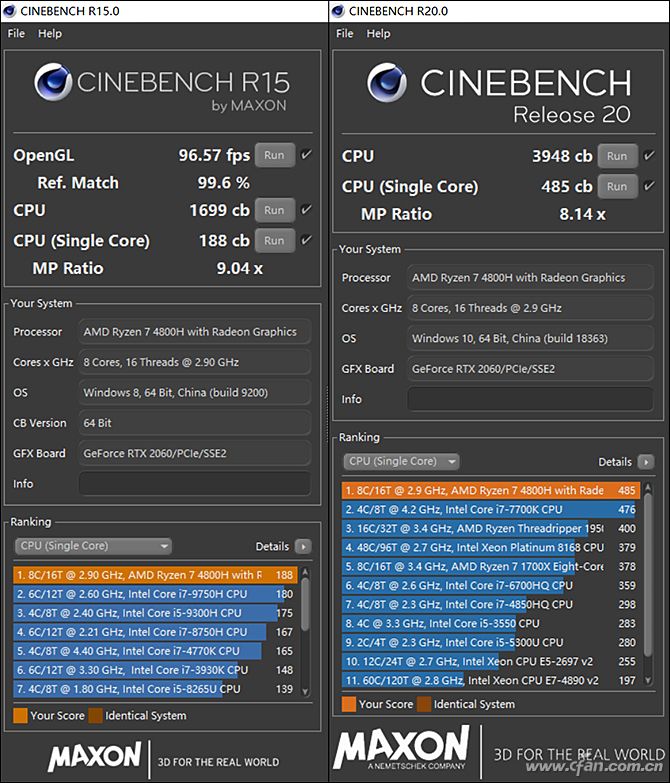The height and width of the screenshot is (783, 670).
Task: Click the OS field showing Windows 10 in R20
Action: click(x=531, y=339)
